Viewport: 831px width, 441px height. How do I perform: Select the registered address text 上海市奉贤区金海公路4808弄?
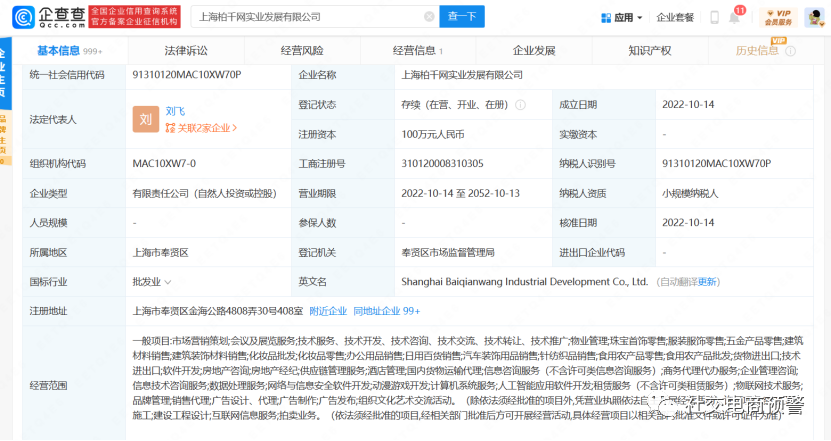[x=218, y=311]
